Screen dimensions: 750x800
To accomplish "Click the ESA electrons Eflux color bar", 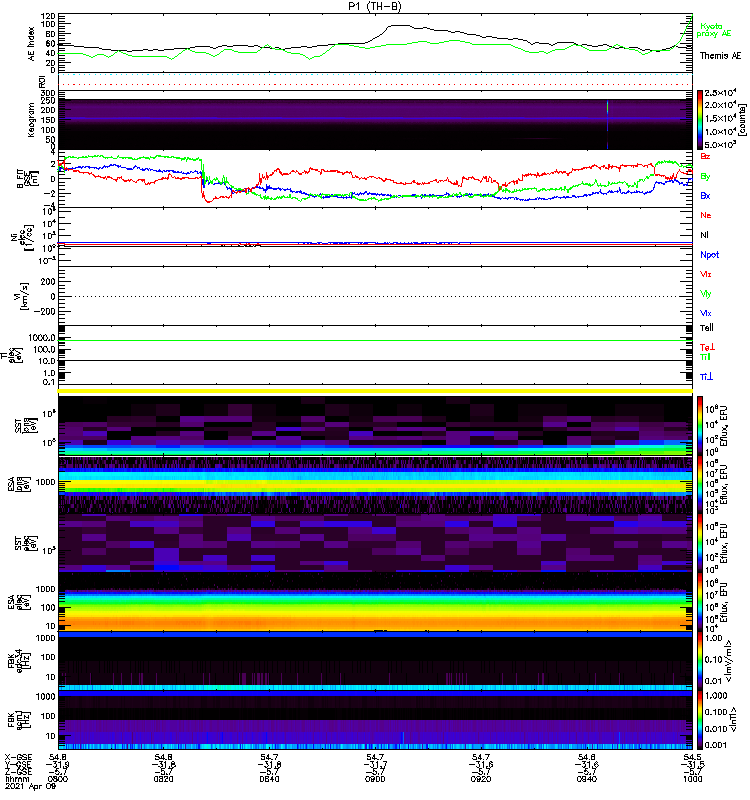I will click(x=699, y=602).
